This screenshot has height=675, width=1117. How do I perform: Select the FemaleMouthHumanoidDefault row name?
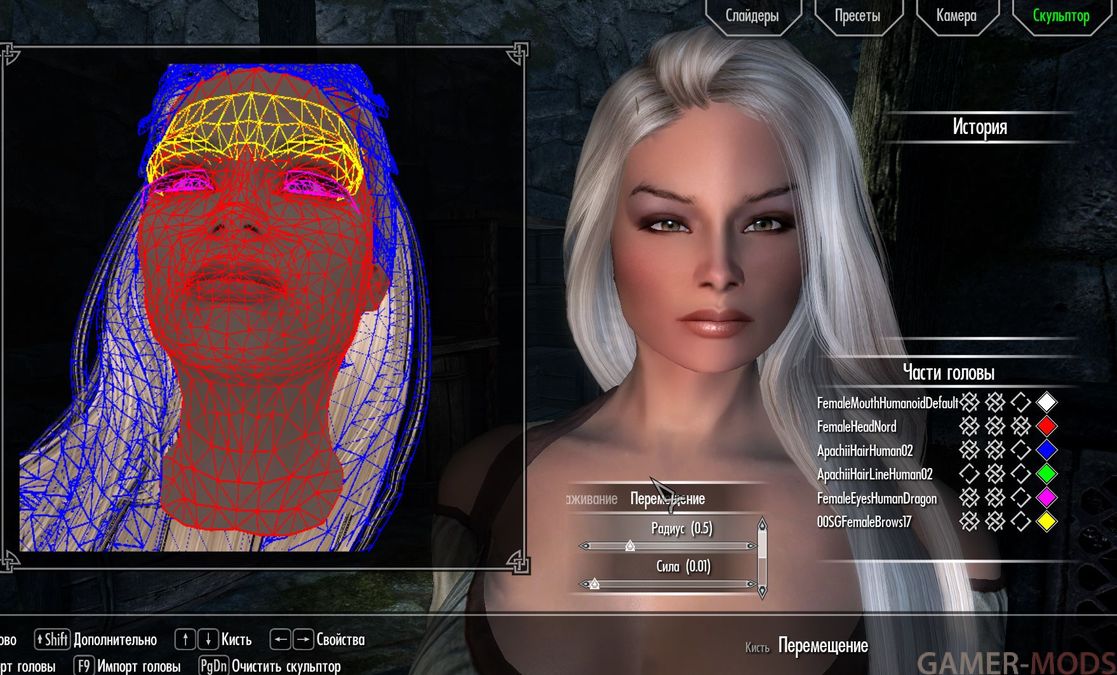coord(887,403)
